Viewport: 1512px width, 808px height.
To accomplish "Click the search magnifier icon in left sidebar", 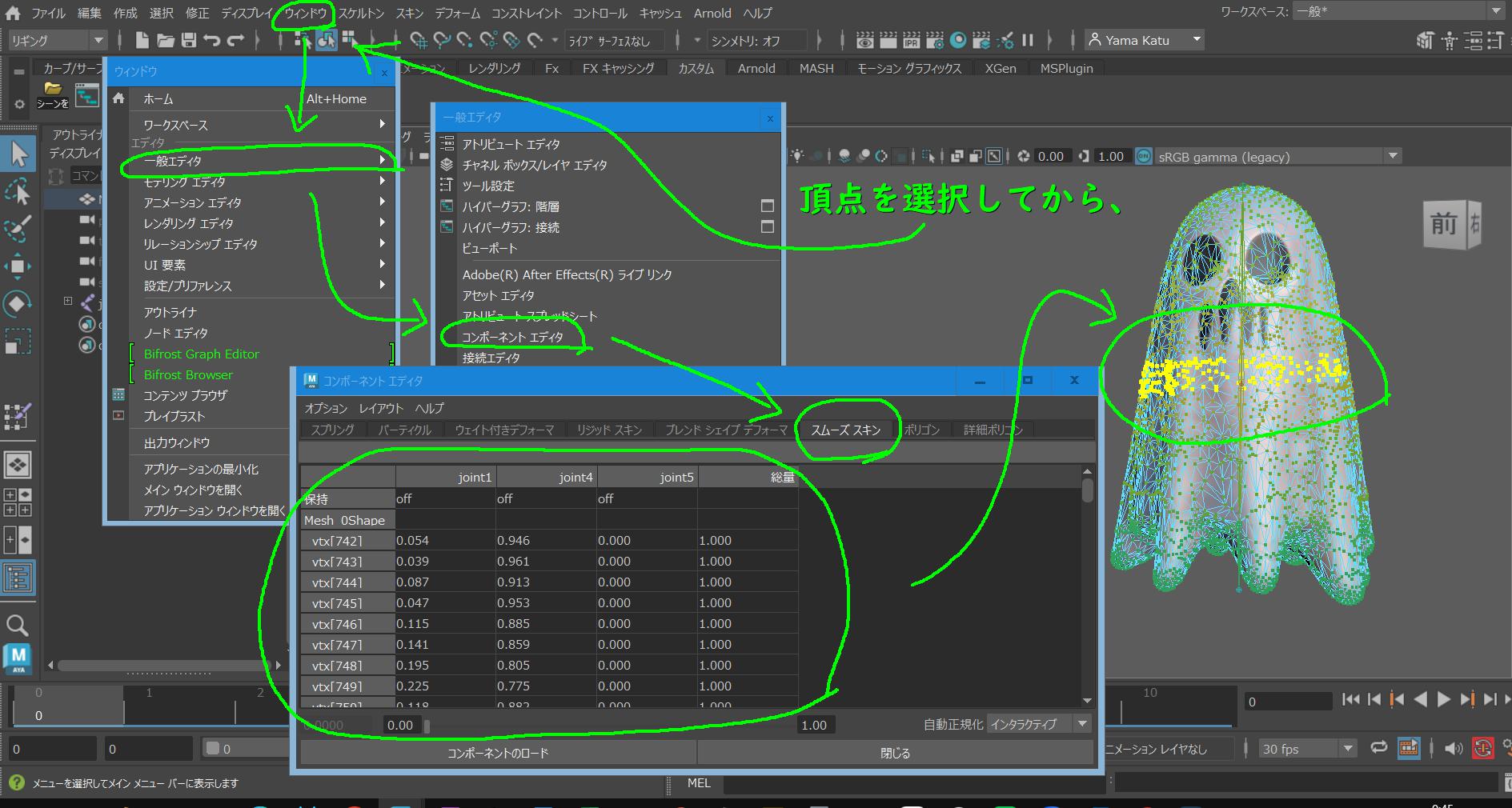I will coord(17,625).
